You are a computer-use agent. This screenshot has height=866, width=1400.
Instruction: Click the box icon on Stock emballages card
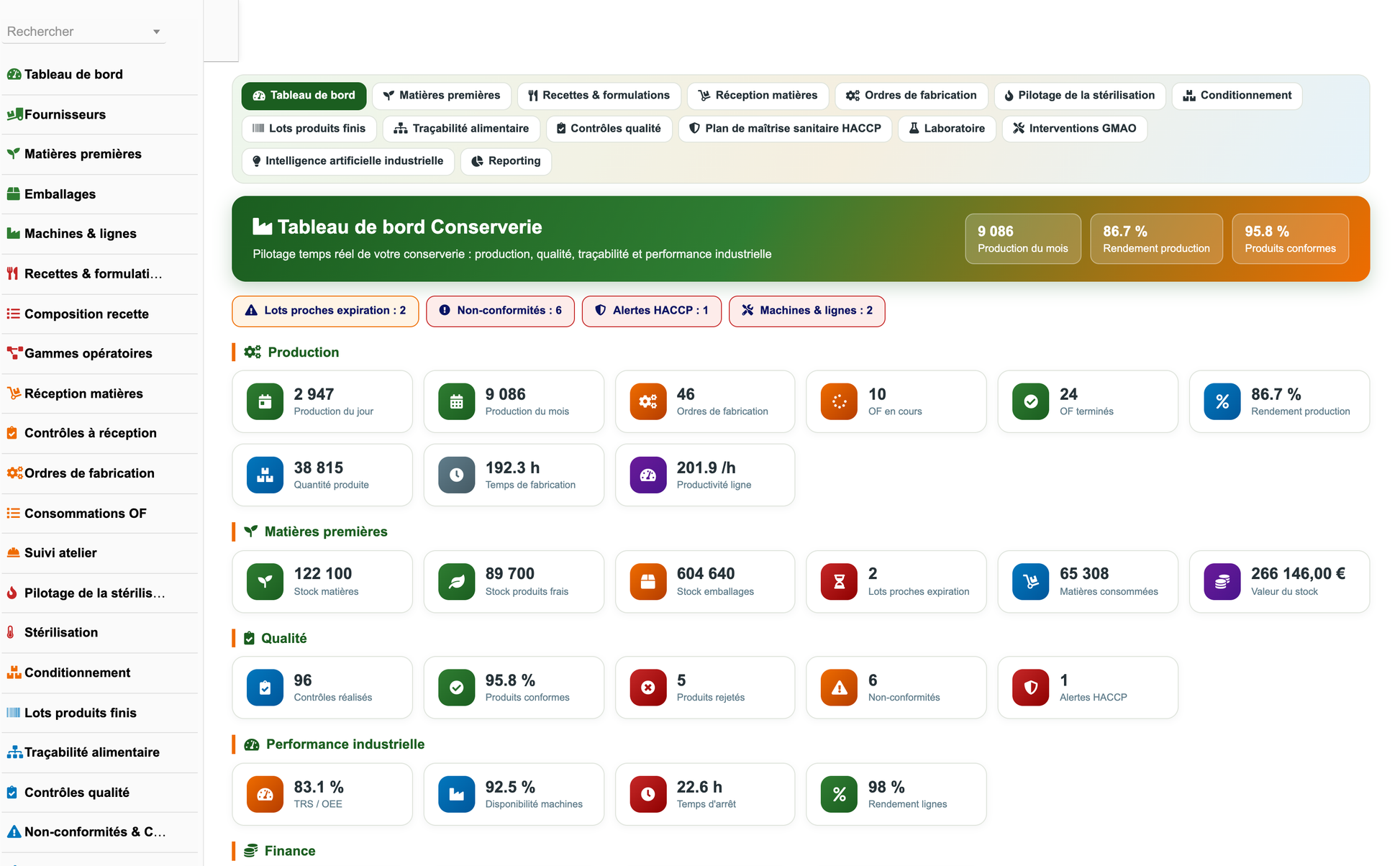click(647, 581)
